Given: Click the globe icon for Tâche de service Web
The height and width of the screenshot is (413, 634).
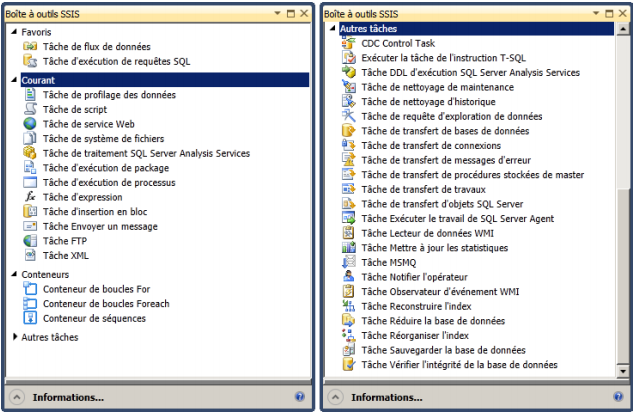Looking at the screenshot, I should pos(30,124).
